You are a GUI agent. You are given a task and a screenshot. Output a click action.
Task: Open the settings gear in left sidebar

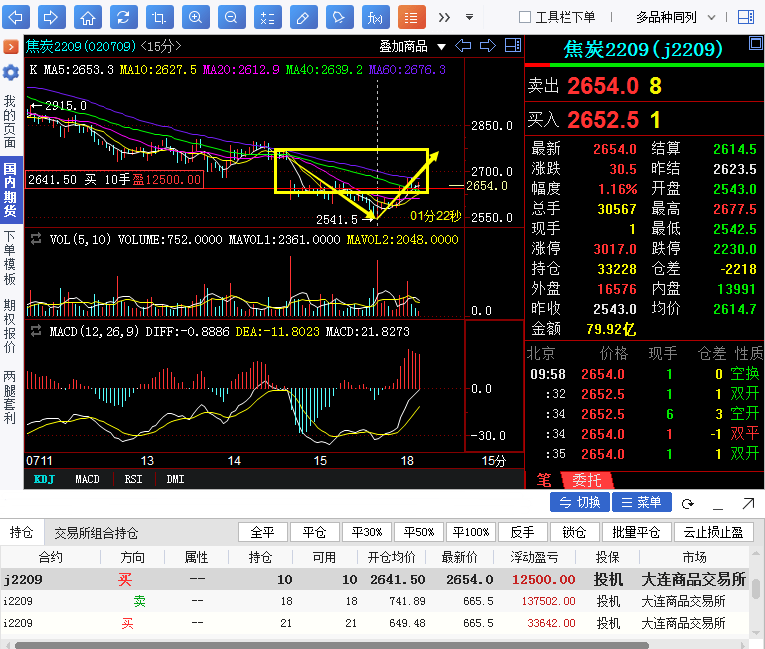[10, 73]
